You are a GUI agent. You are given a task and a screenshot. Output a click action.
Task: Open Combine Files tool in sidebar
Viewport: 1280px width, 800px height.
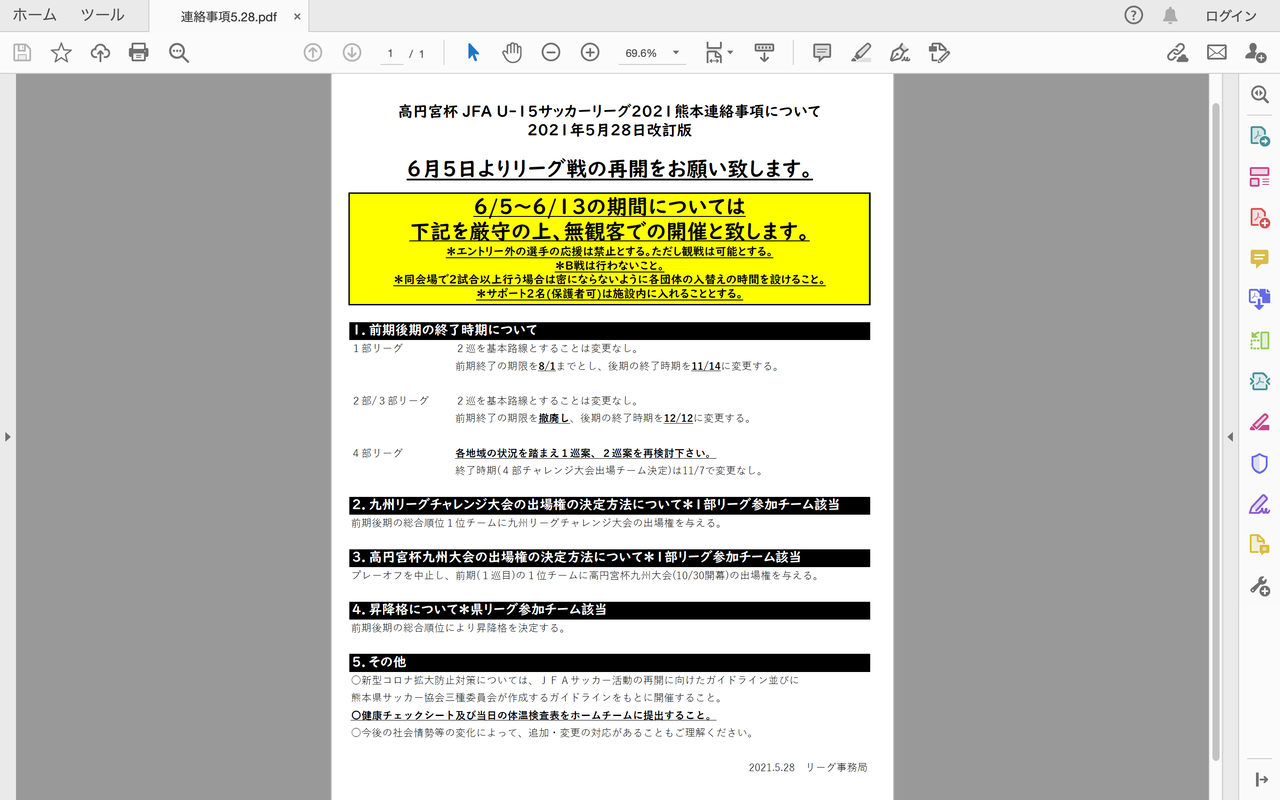coord(1260,299)
